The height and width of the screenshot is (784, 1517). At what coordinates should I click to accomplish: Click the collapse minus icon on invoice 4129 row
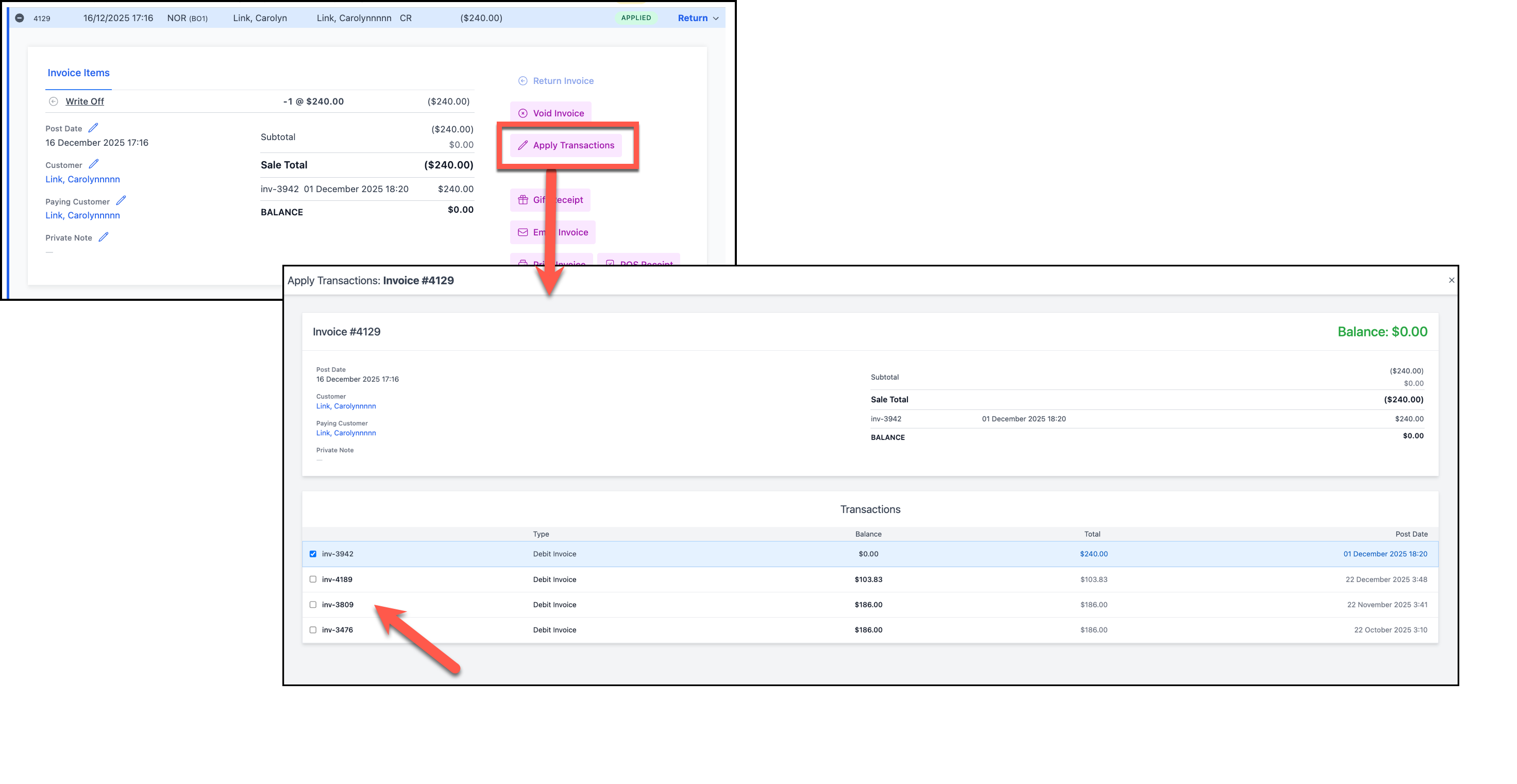20,18
